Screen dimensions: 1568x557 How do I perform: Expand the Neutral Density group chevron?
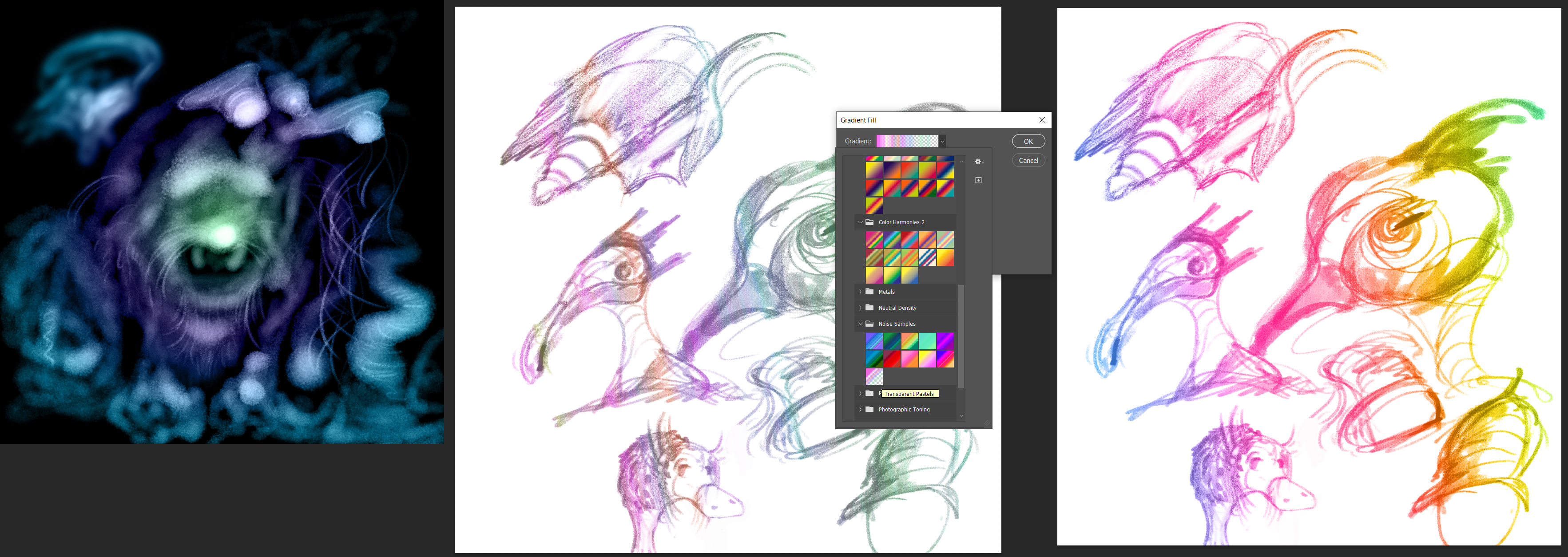point(860,308)
